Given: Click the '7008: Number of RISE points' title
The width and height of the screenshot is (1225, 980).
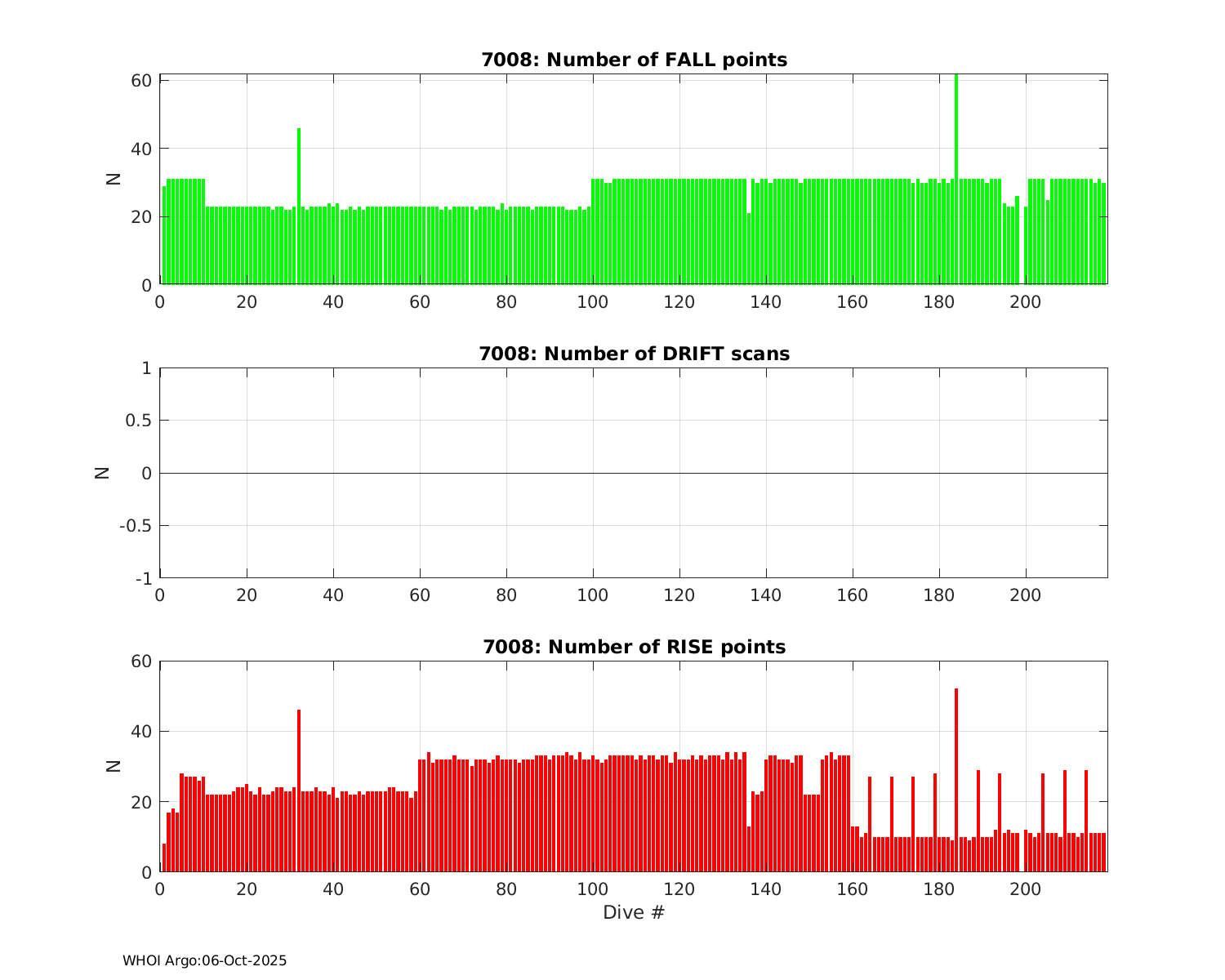Looking at the screenshot, I should [x=634, y=647].
